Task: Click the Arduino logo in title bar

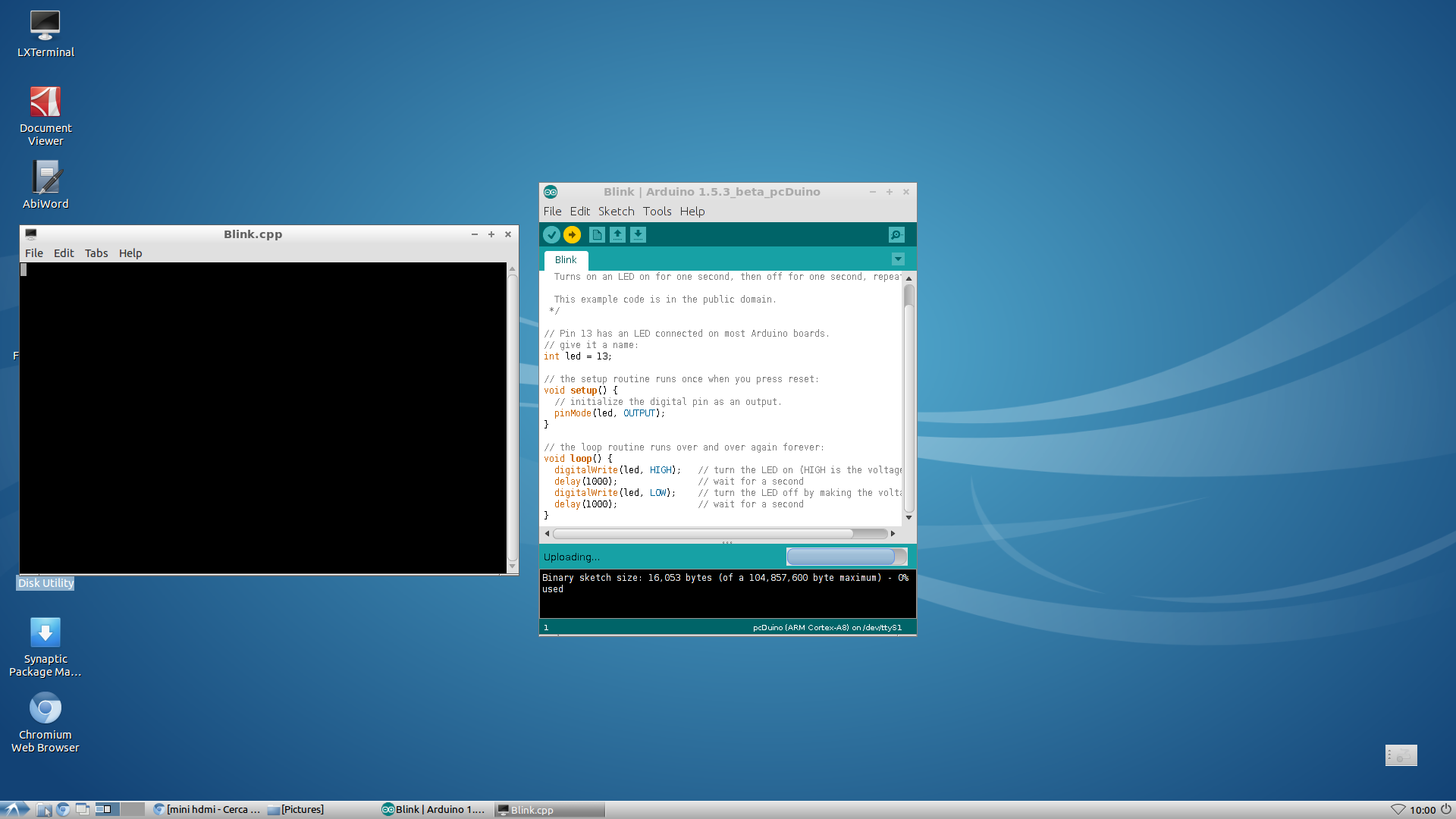Action: [551, 192]
